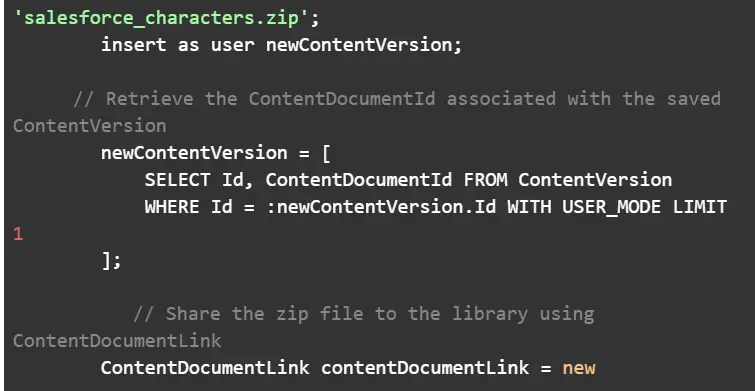This screenshot has width=755, height=391.
Task: Click the USER_MODE keyword
Action: (x=612, y=207)
